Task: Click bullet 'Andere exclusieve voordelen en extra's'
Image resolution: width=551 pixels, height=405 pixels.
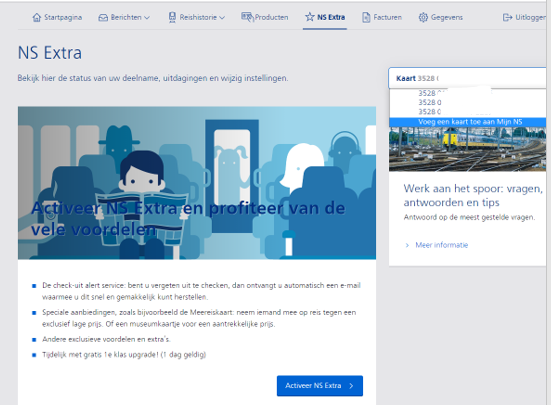Action: tap(106, 339)
